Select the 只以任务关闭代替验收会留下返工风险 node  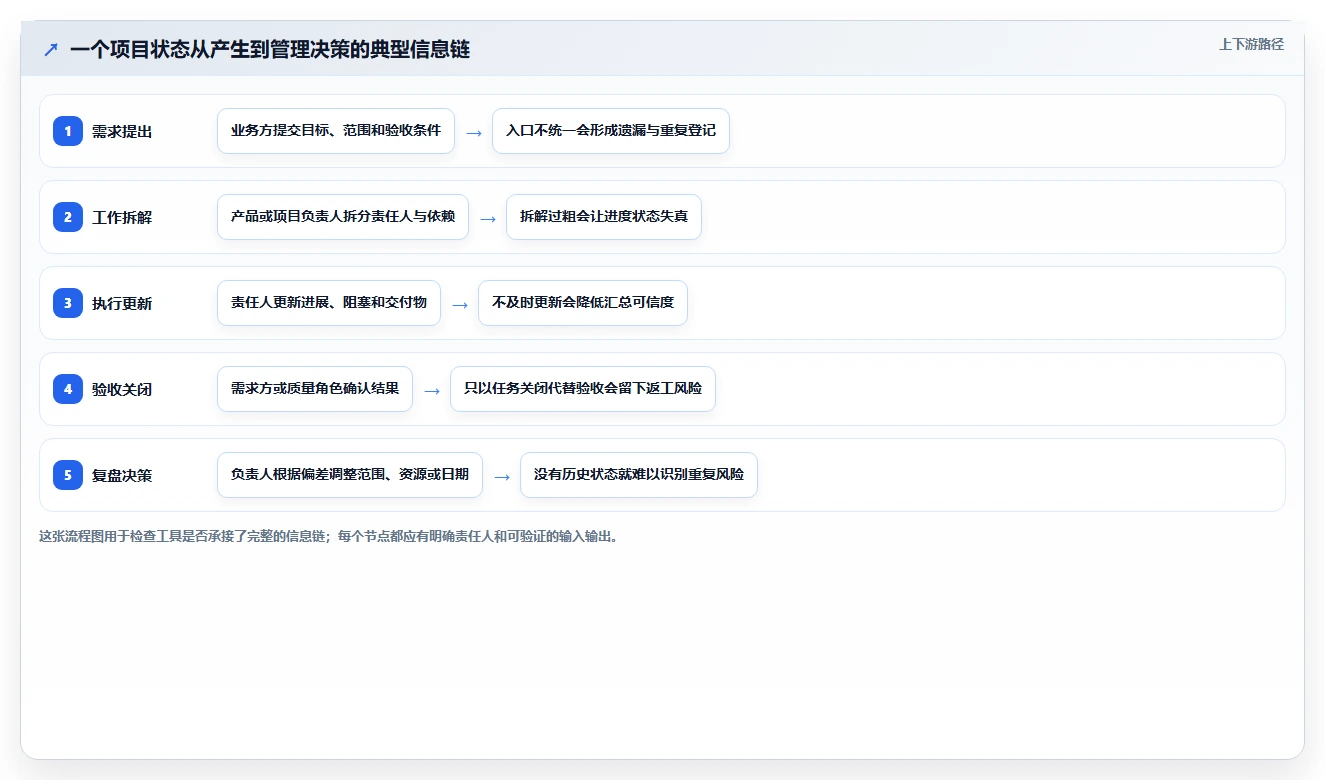pyautogui.click(x=583, y=389)
